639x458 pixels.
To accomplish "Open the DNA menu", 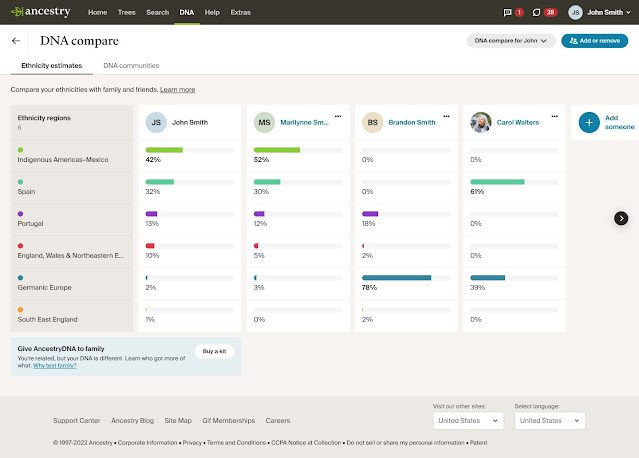I will tap(187, 13).
